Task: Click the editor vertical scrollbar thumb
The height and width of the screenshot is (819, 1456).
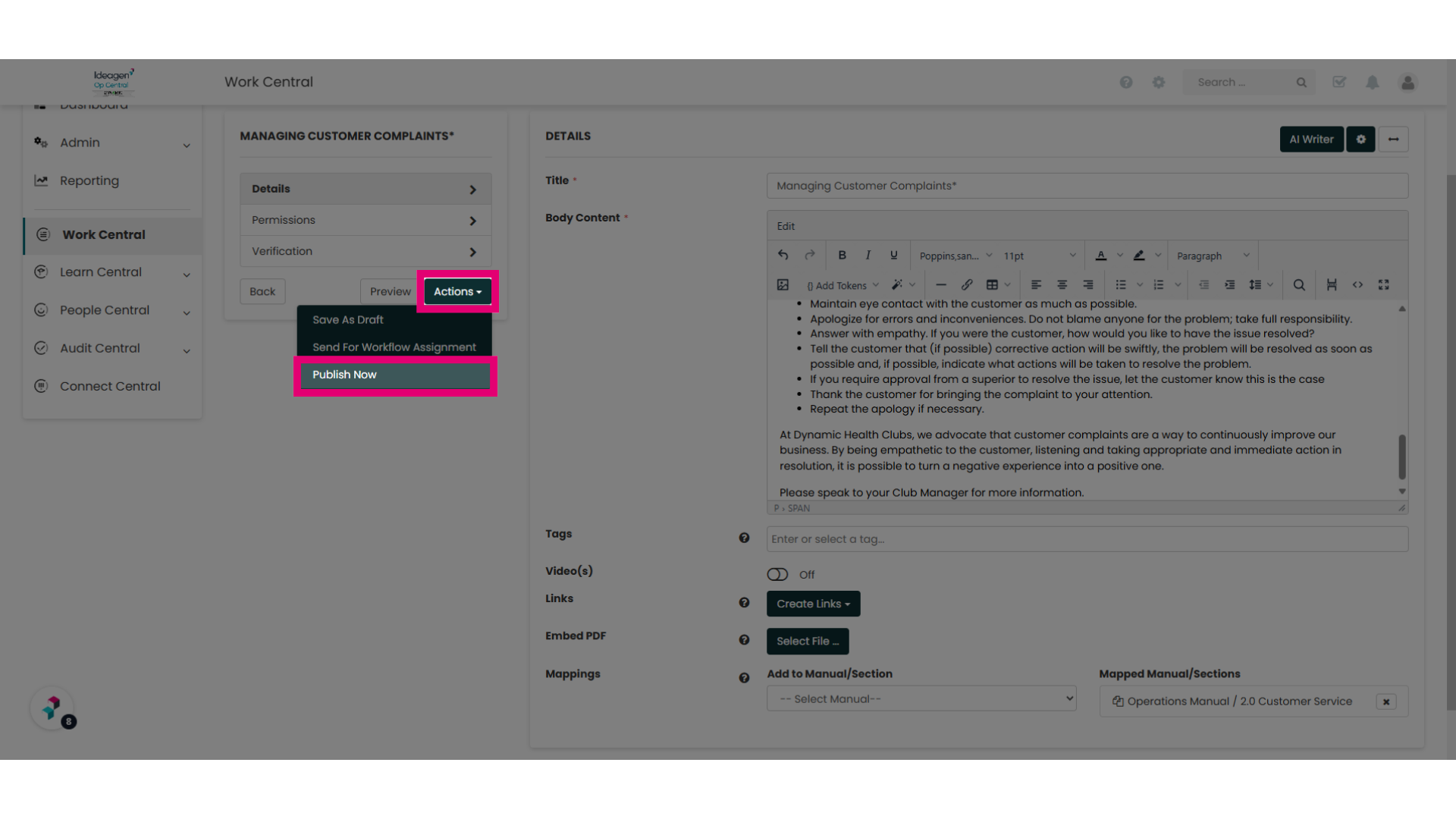Action: [1402, 457]
